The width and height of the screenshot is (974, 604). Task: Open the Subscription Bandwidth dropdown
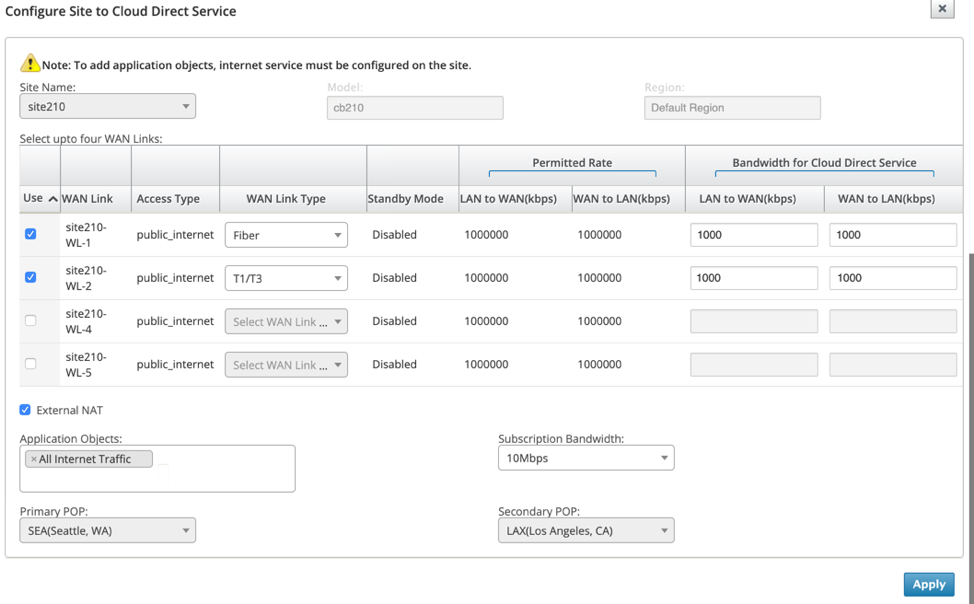click(x=586, y=458)
